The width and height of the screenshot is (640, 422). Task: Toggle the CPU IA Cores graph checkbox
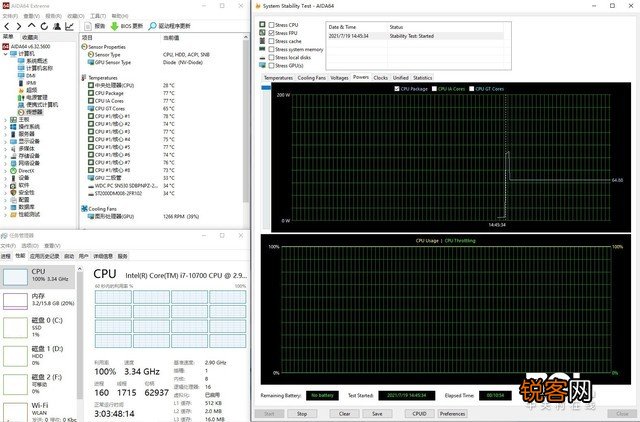coord(434,89)
